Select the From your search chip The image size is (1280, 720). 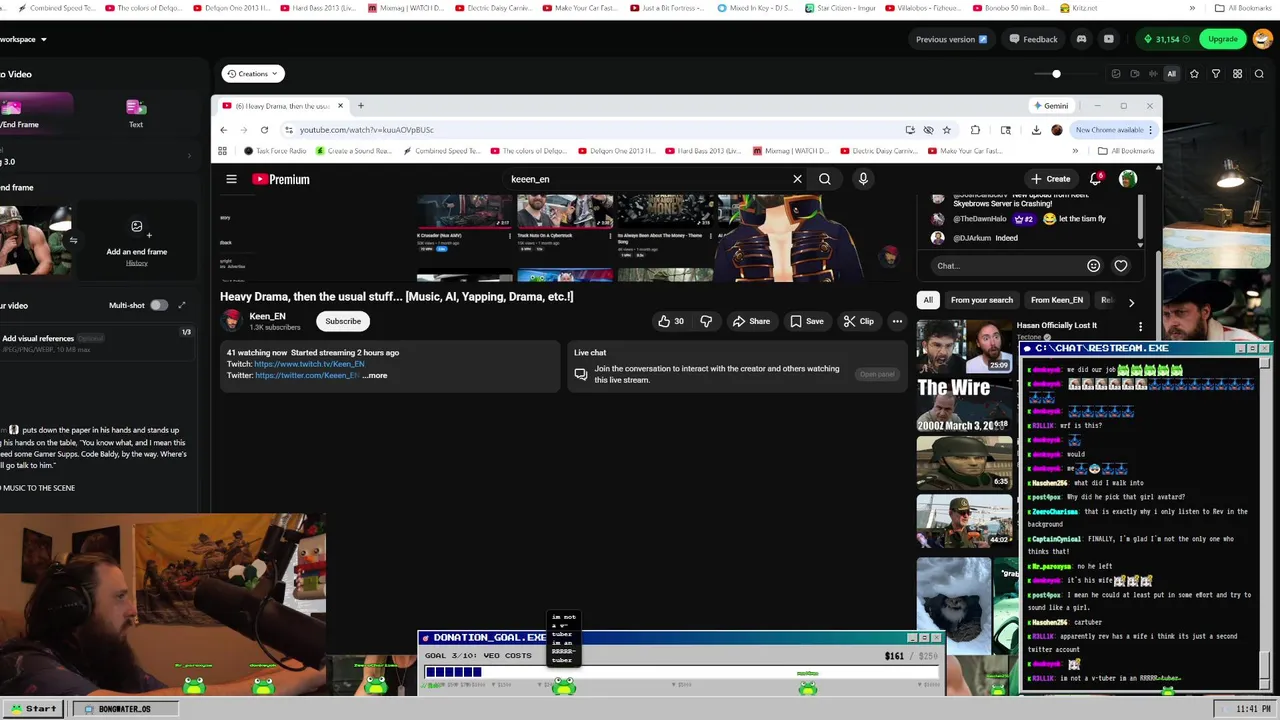click(x=982, y=300)
